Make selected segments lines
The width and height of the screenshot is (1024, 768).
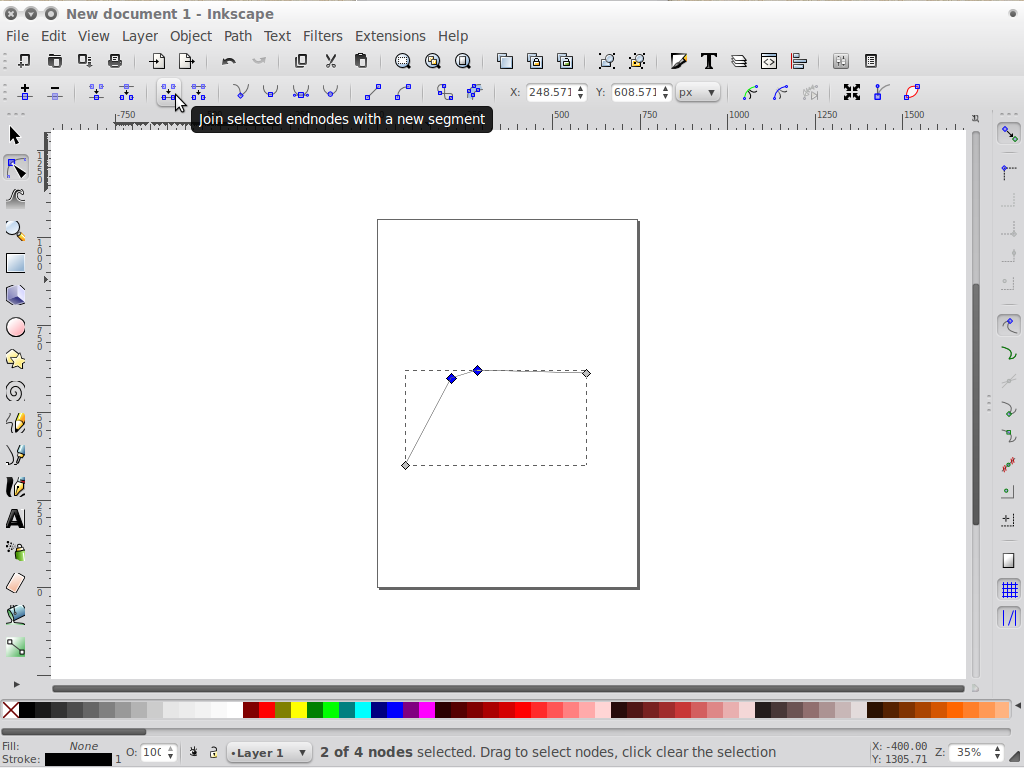pos(373,93)
